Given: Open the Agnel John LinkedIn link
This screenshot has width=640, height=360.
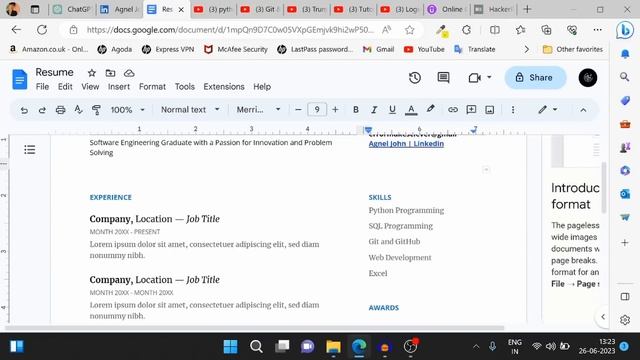Looking at the screenshot, I should pos(406,144).
